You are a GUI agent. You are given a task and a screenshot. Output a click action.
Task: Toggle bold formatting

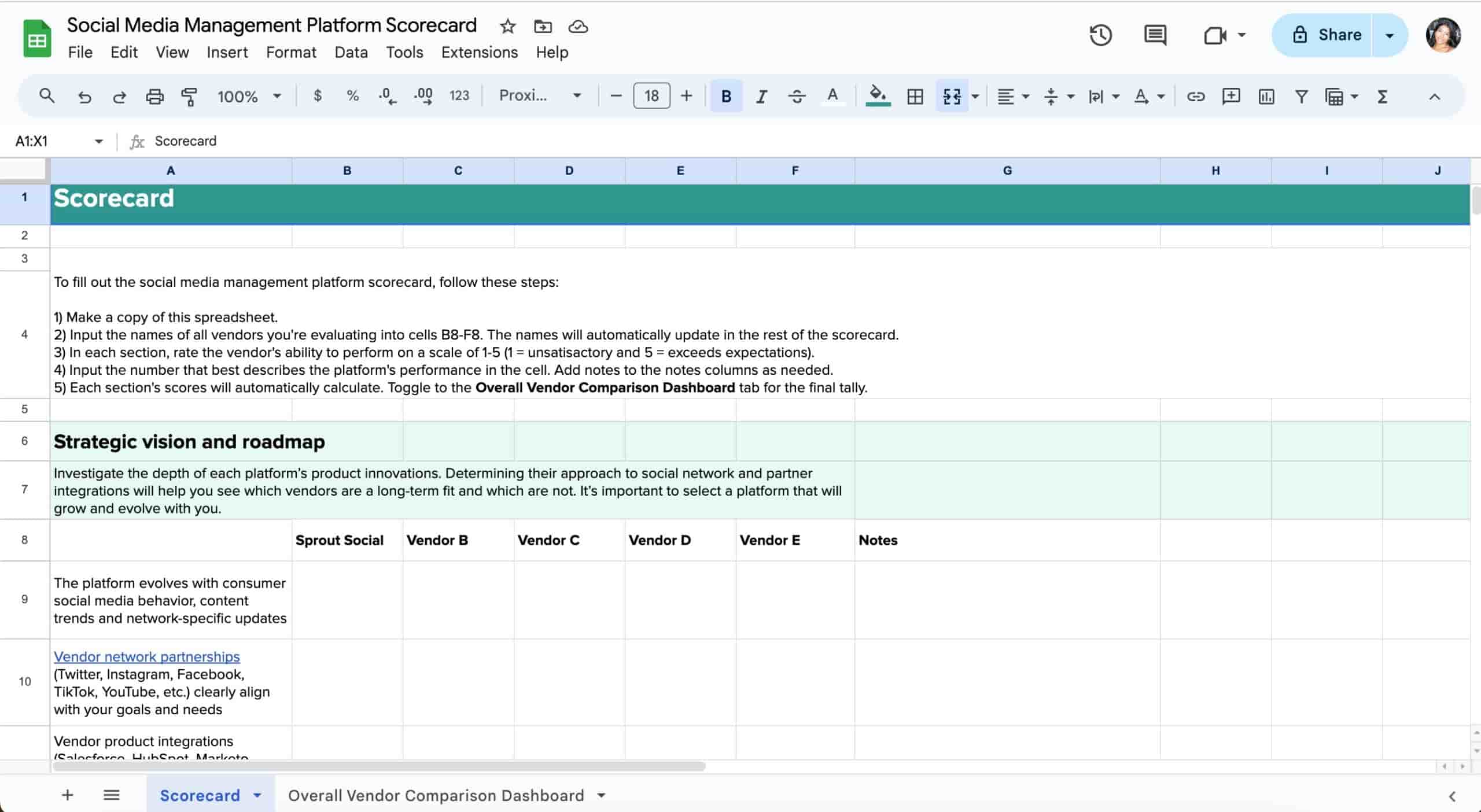tap(725, 96)
